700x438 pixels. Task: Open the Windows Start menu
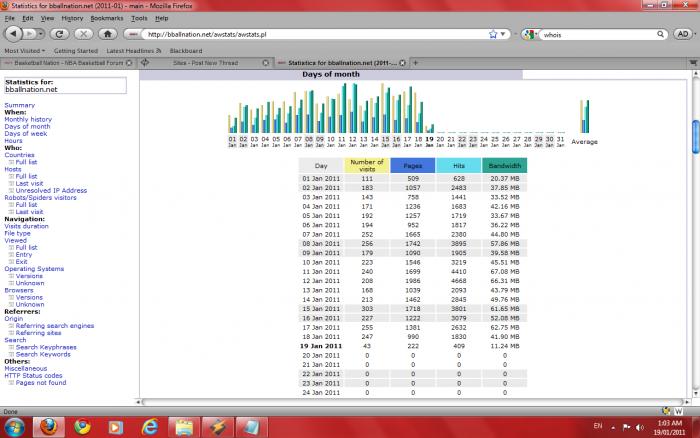click(13, 428)
